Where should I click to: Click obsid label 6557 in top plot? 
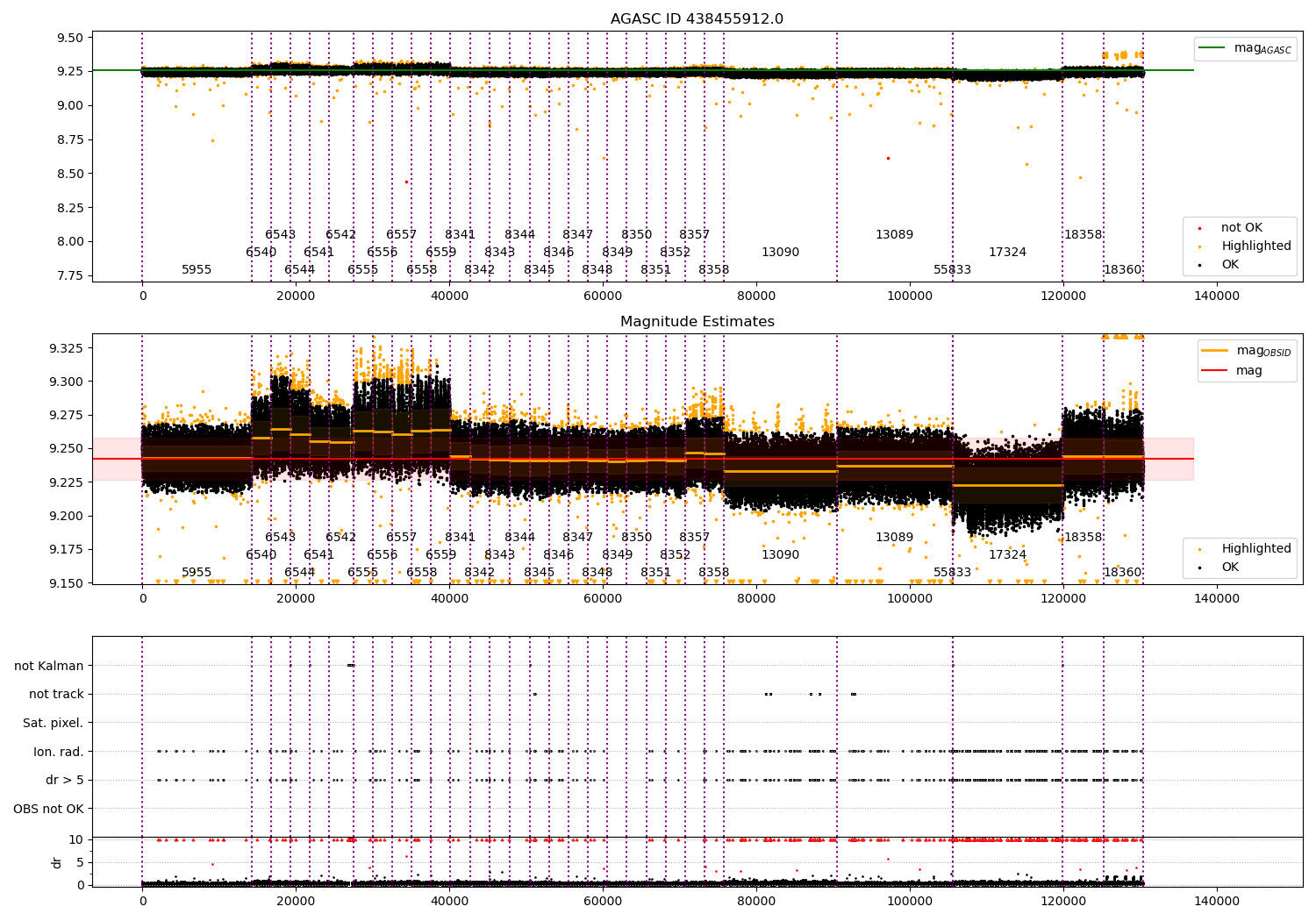[x=402, y=235]
